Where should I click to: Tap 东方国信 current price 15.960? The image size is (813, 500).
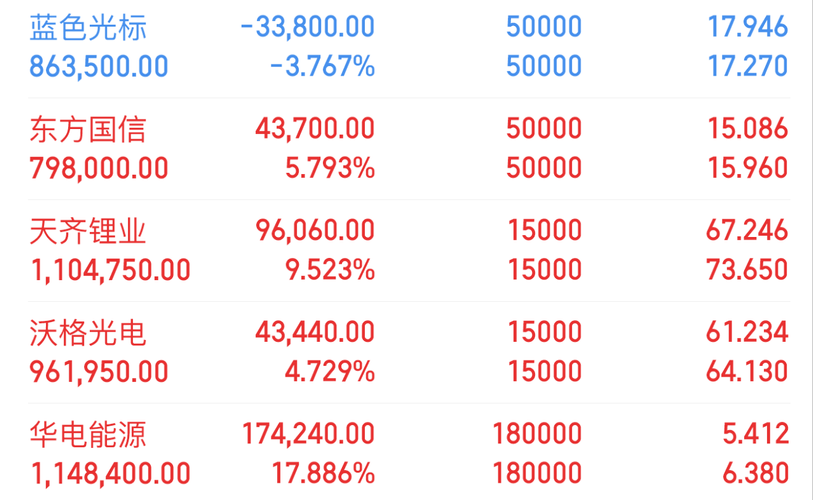tap(748, 168)
